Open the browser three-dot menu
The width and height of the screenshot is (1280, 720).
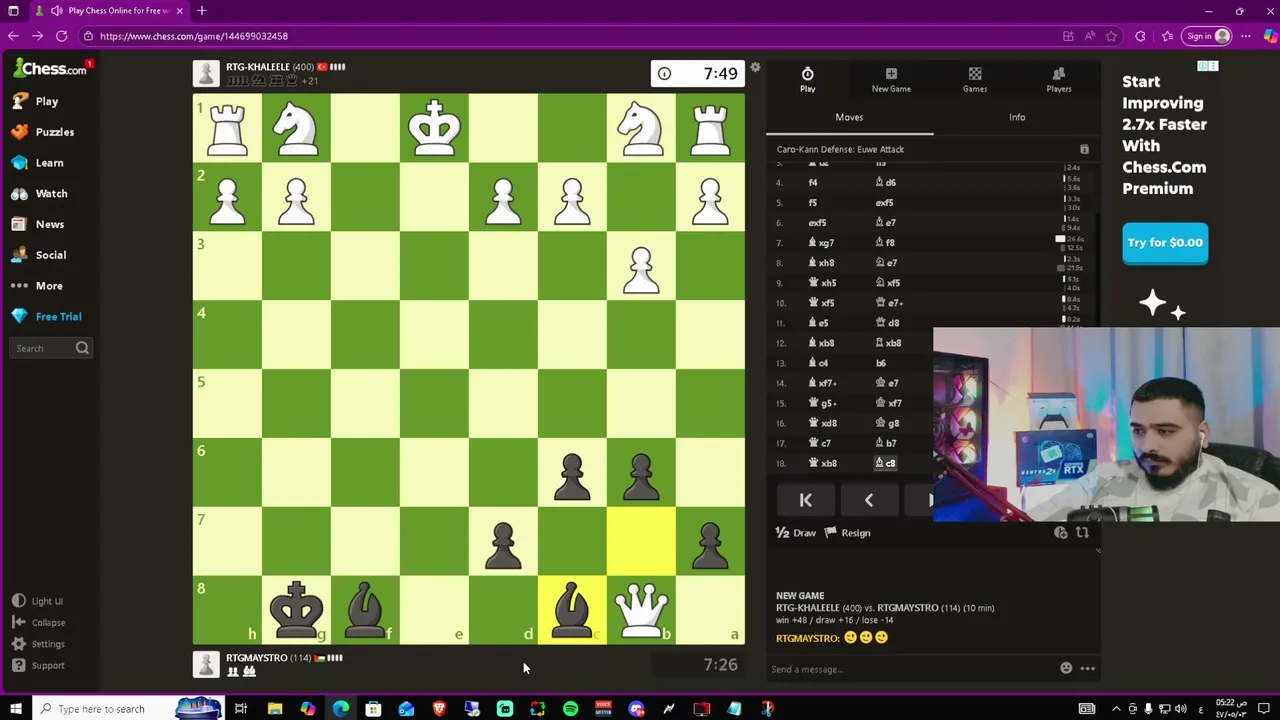tap(1245, 36)
